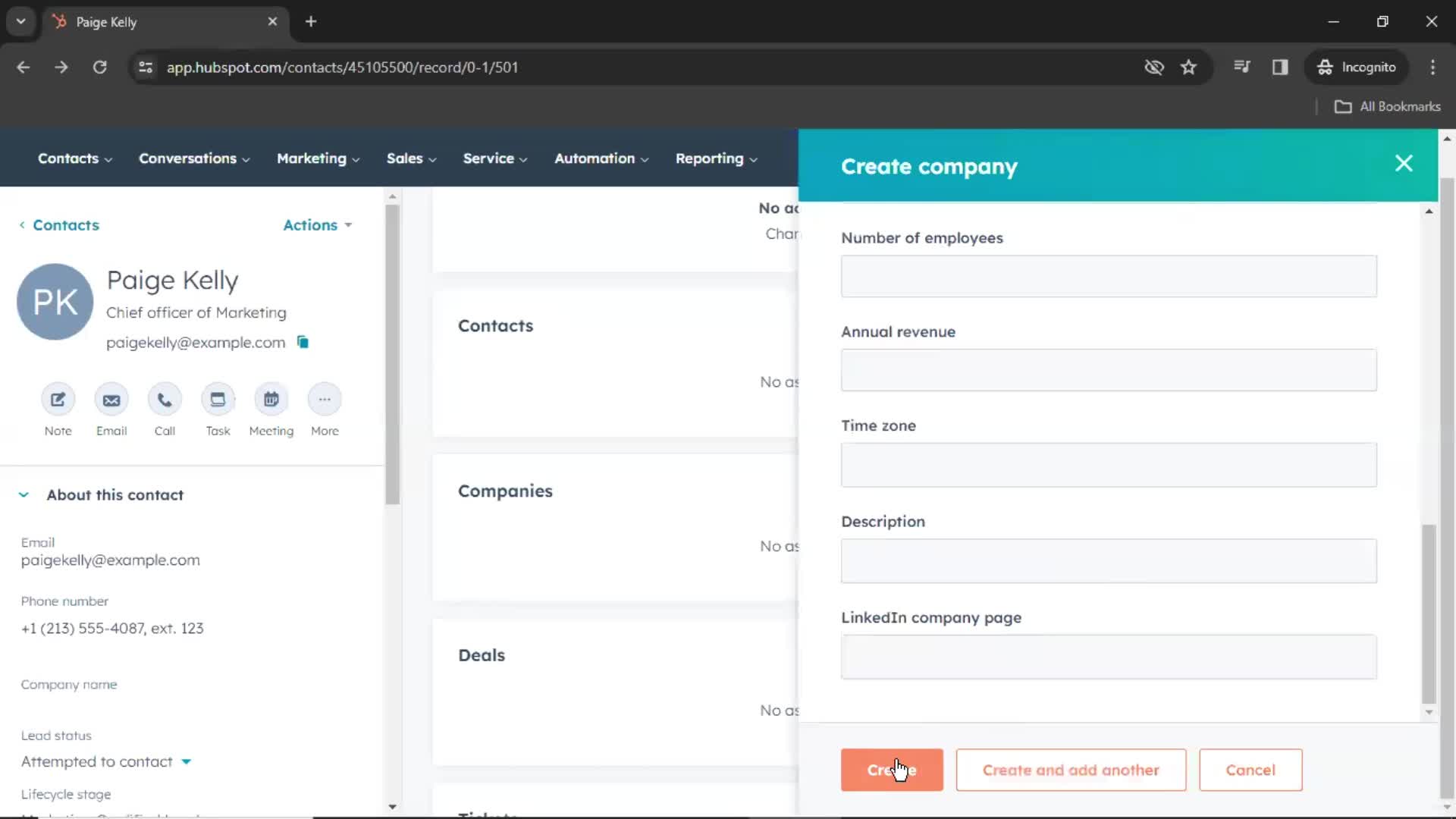Click the Call icon for Paige Kelly

[x=164, y=399]
